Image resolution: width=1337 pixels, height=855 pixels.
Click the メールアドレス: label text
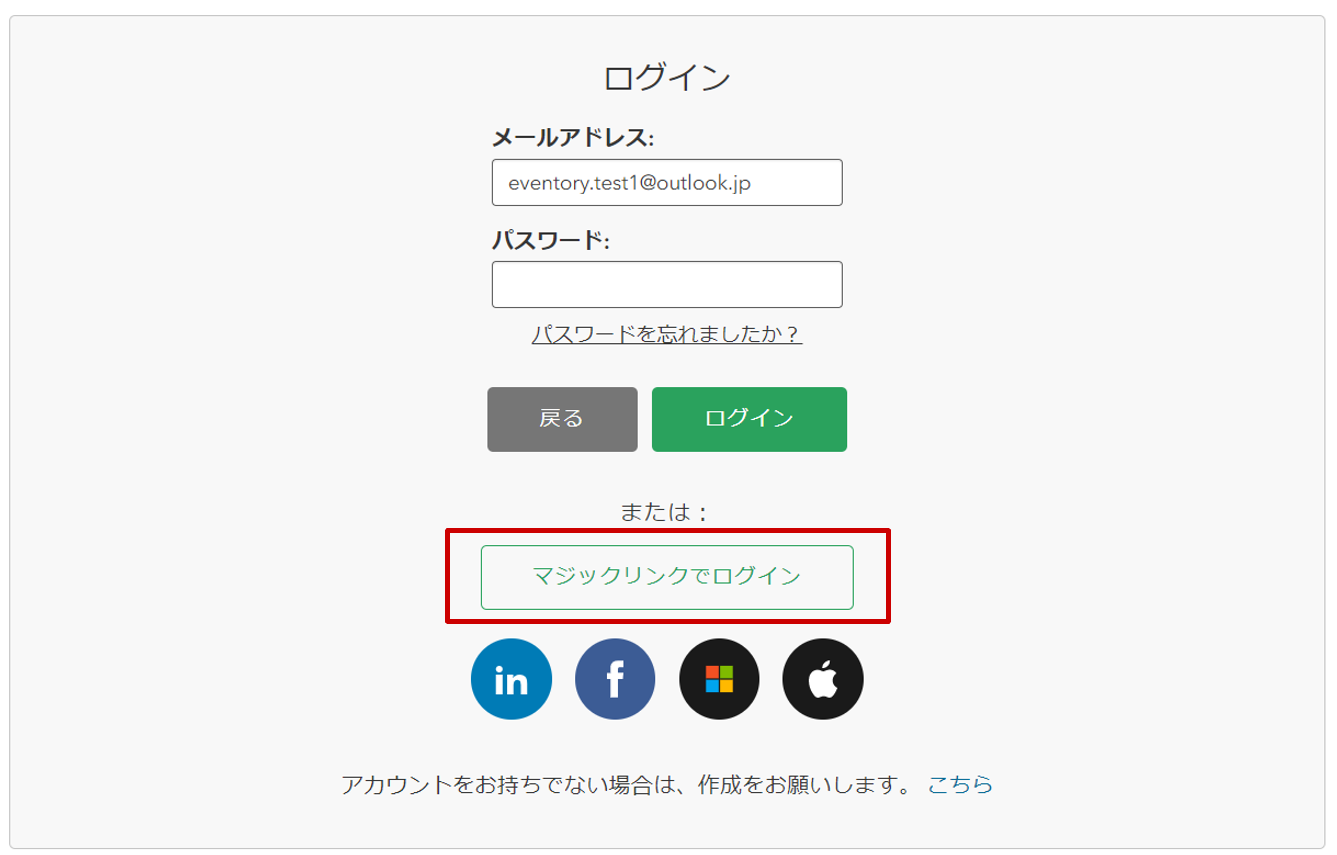coord(573,137)
